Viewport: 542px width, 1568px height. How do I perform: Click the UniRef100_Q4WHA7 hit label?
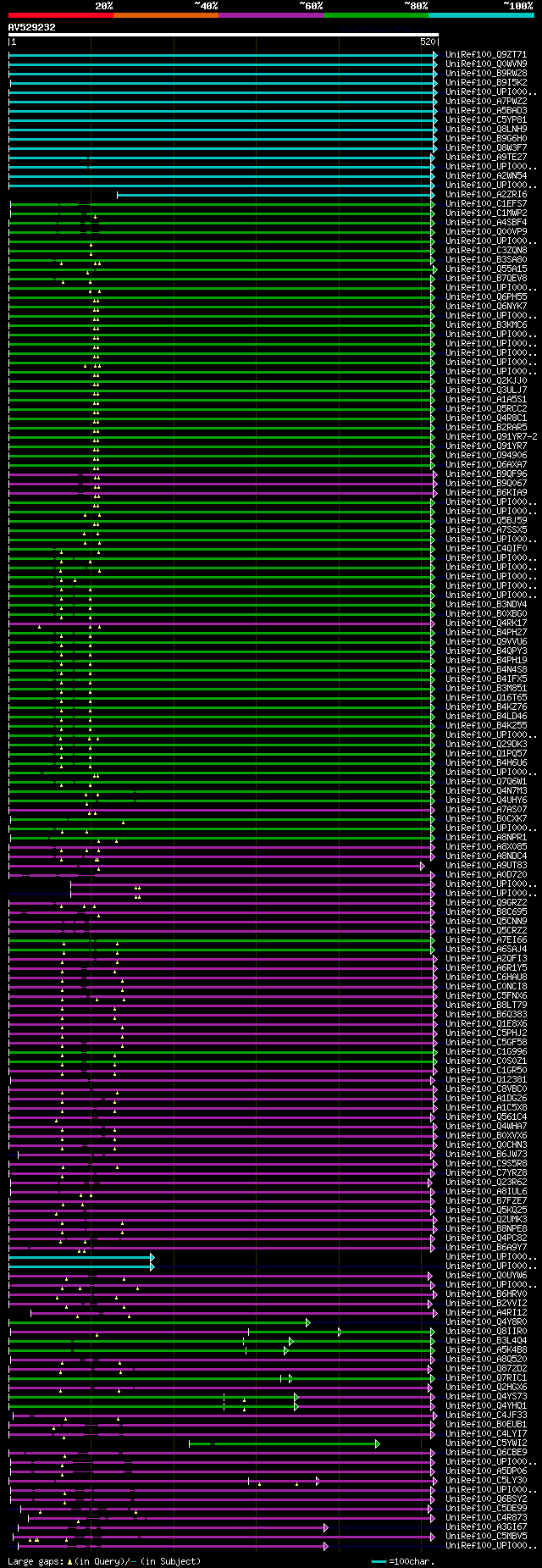[x=486, y=1126]
